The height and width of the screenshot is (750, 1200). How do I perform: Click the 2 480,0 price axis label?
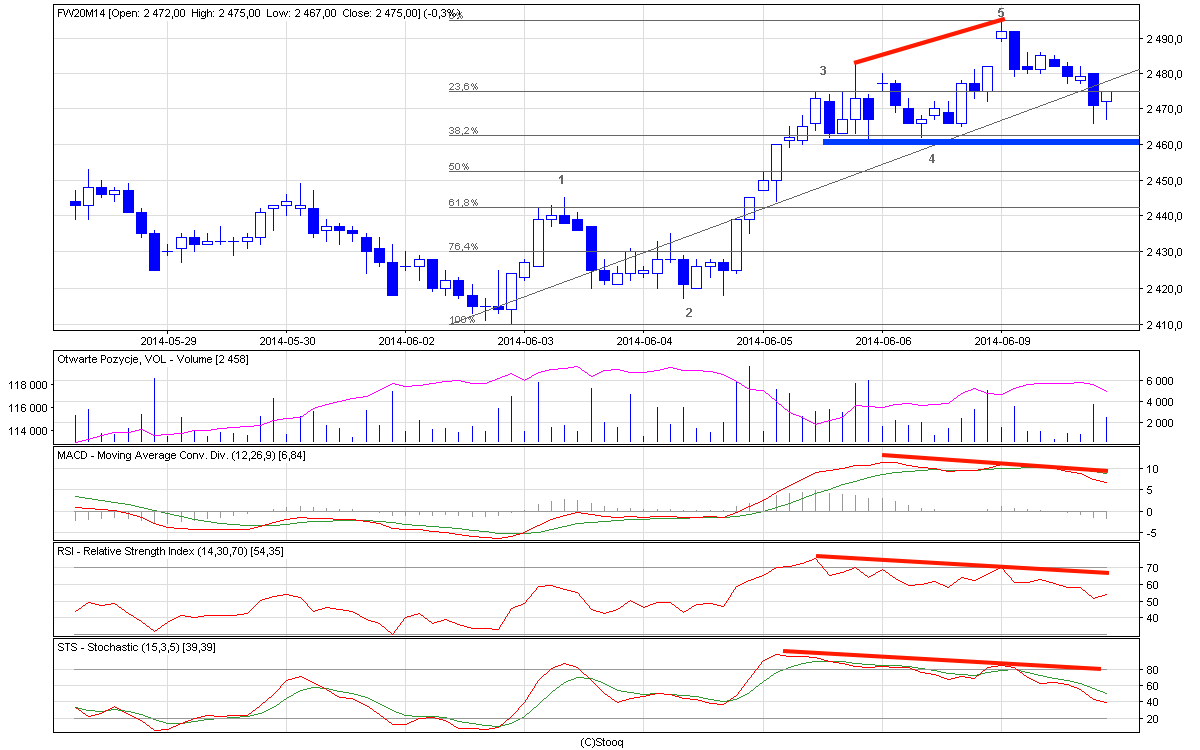[1163, 74]
